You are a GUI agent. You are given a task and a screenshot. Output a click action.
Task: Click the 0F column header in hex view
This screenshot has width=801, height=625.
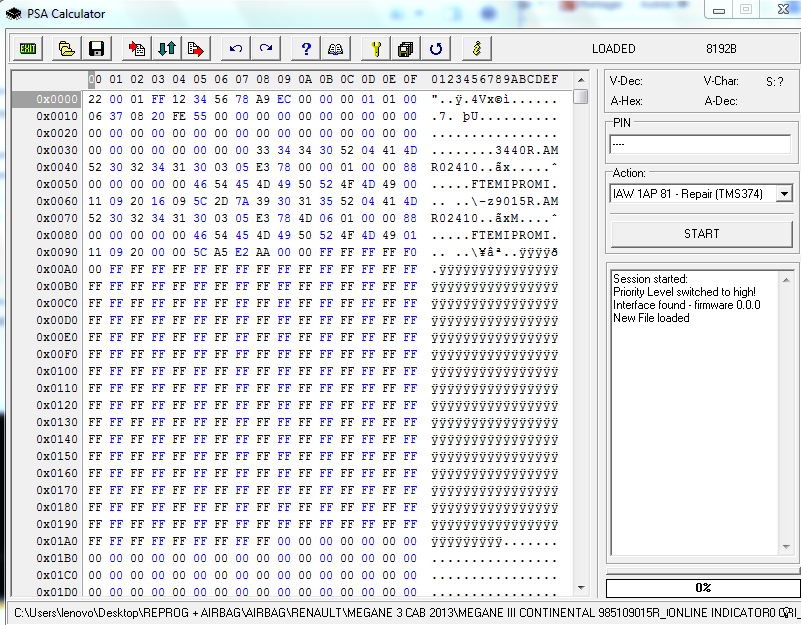410,79
